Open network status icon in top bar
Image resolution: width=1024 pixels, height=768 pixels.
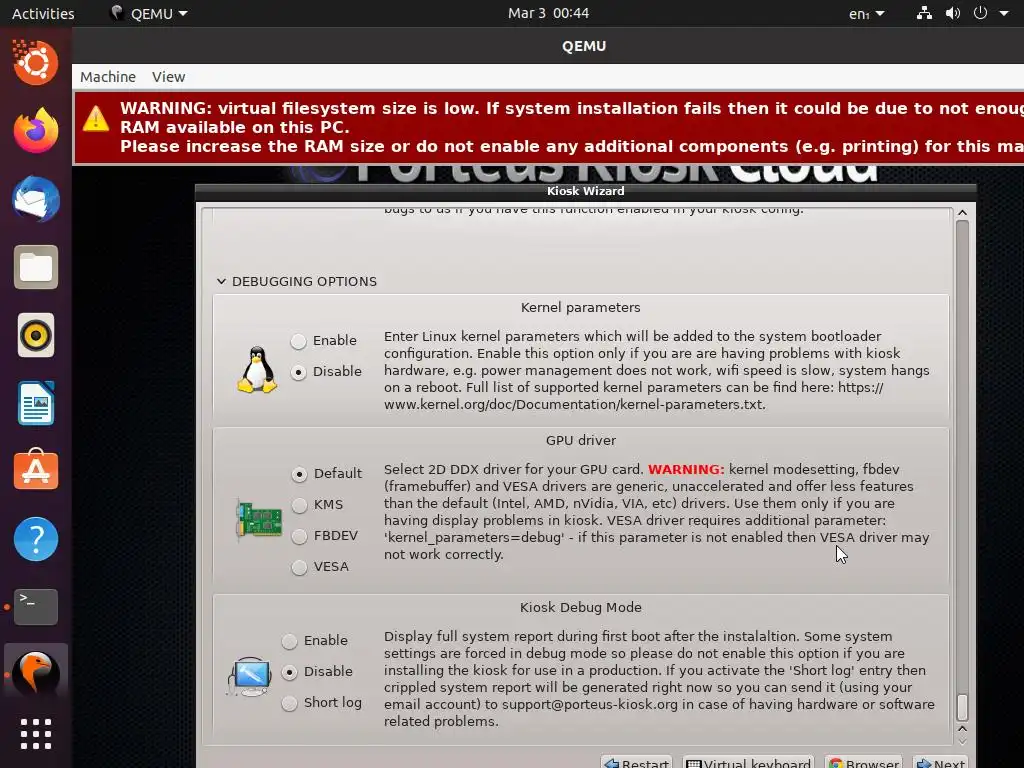pos(924,13)
